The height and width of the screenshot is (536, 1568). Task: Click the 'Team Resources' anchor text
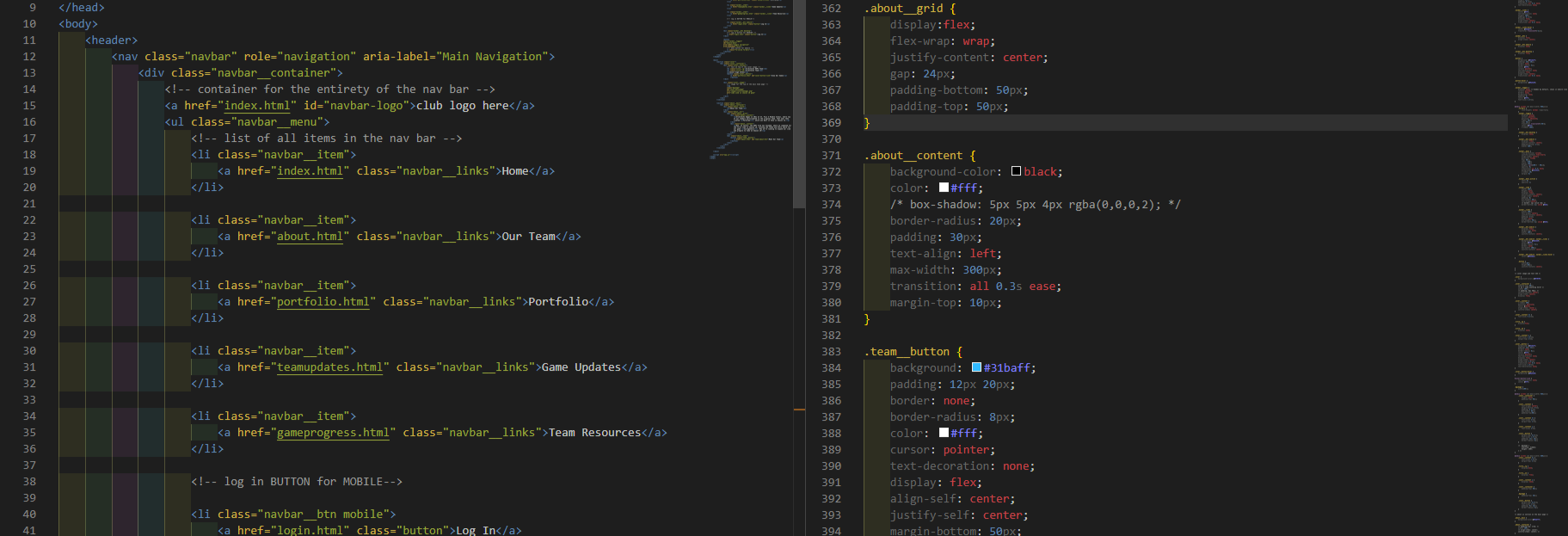pyautogui.click(x=594, y=433)
